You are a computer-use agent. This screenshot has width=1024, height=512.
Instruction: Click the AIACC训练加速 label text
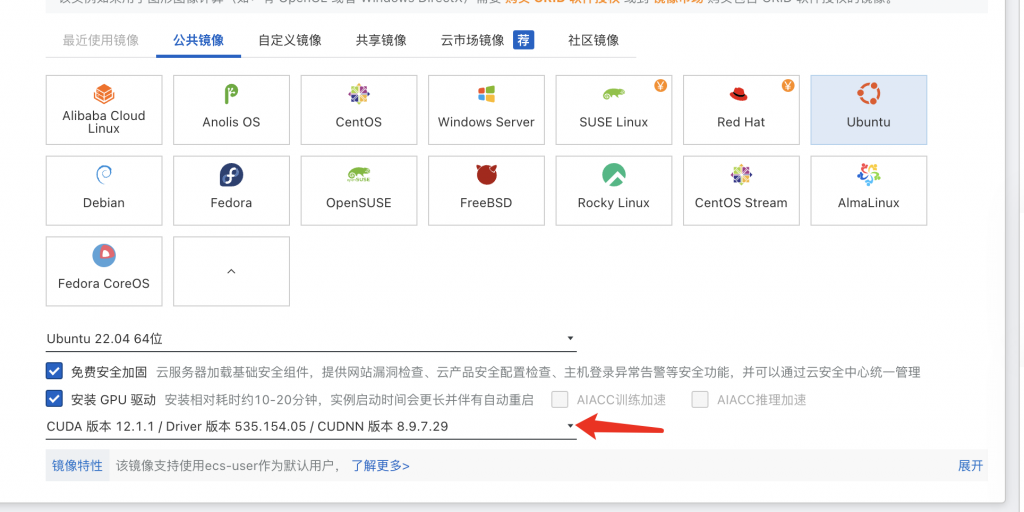tap(621, 400)
